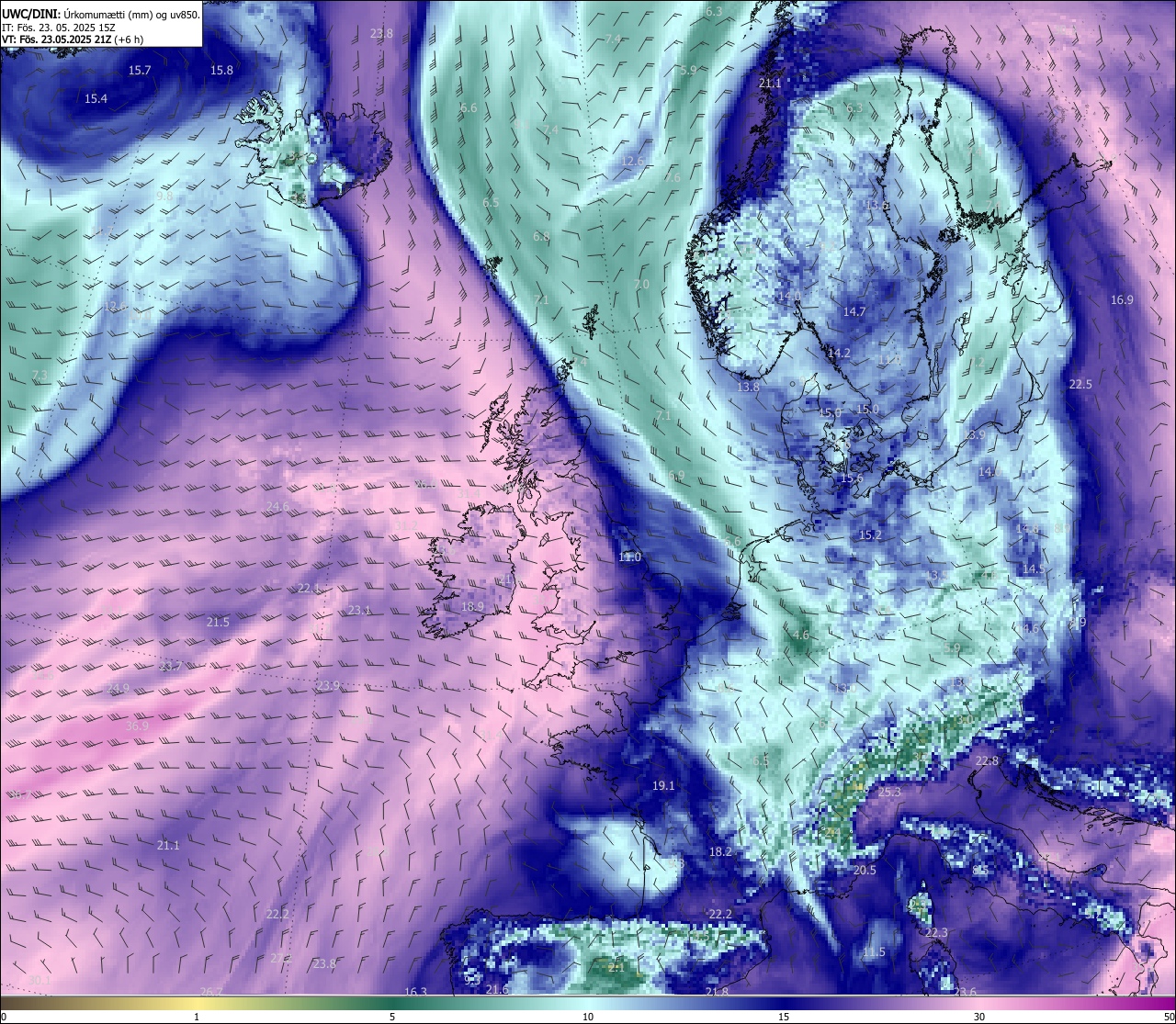
Task: Click the 11.0 value in the North Sea
Action: pyautogui.click(x=629, y=557)
